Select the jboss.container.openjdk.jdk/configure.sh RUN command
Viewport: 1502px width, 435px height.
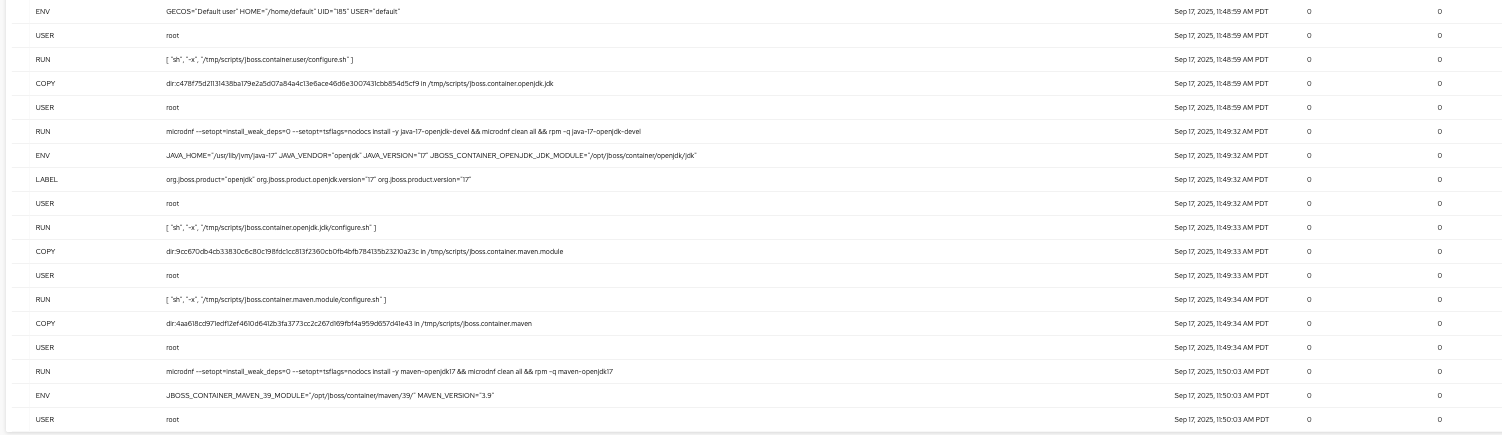271,227
